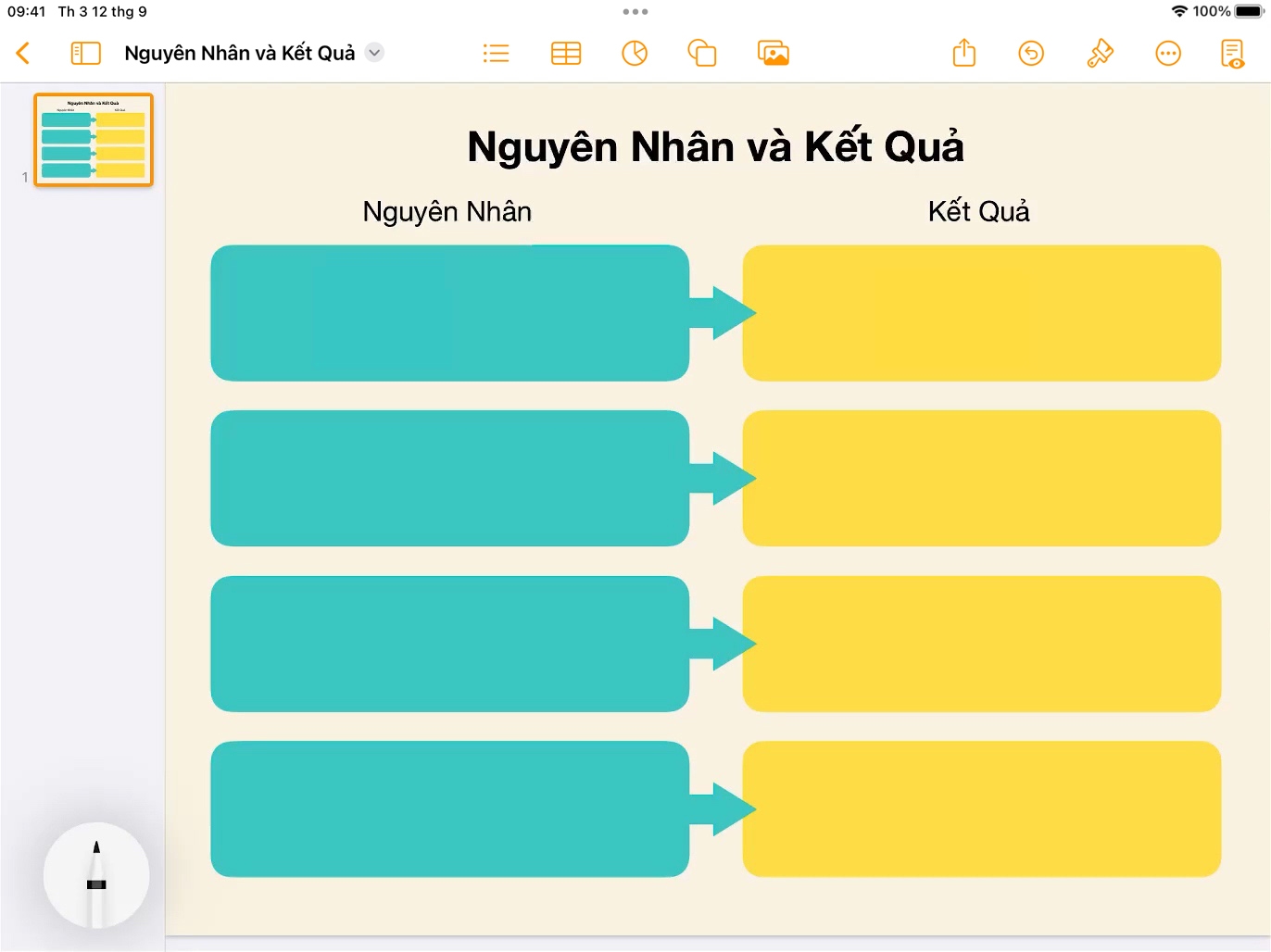Open the document title dropdown menu
This screenshot has width=1271, height=952.
tap(374, 53)
